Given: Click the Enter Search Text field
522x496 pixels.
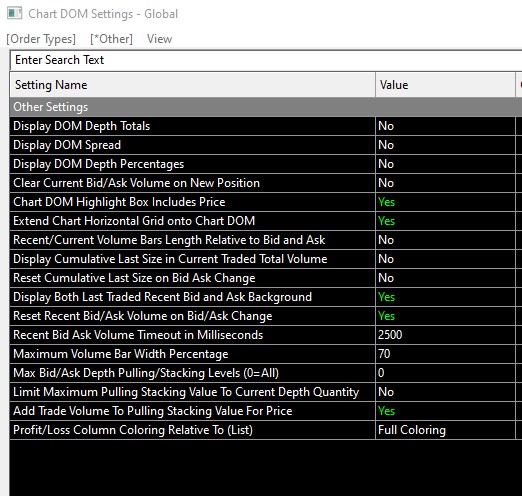Looking at the screenshot, I should click(x=266, y=60).
